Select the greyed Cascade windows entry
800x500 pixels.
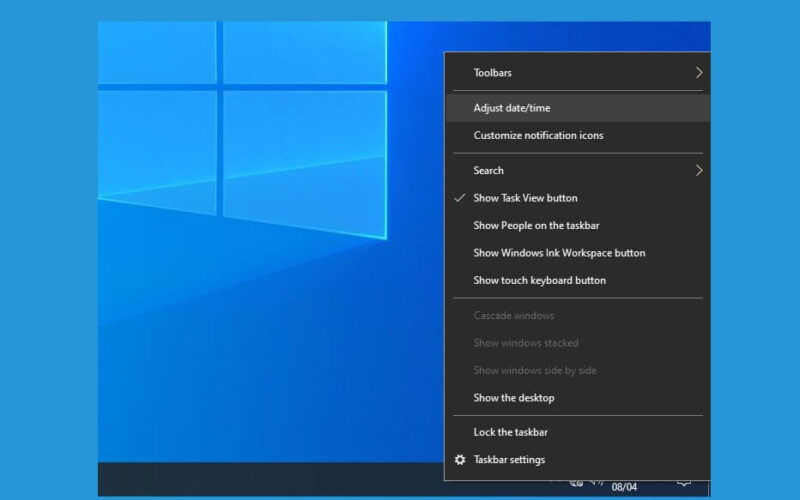(x=578, y=316)
